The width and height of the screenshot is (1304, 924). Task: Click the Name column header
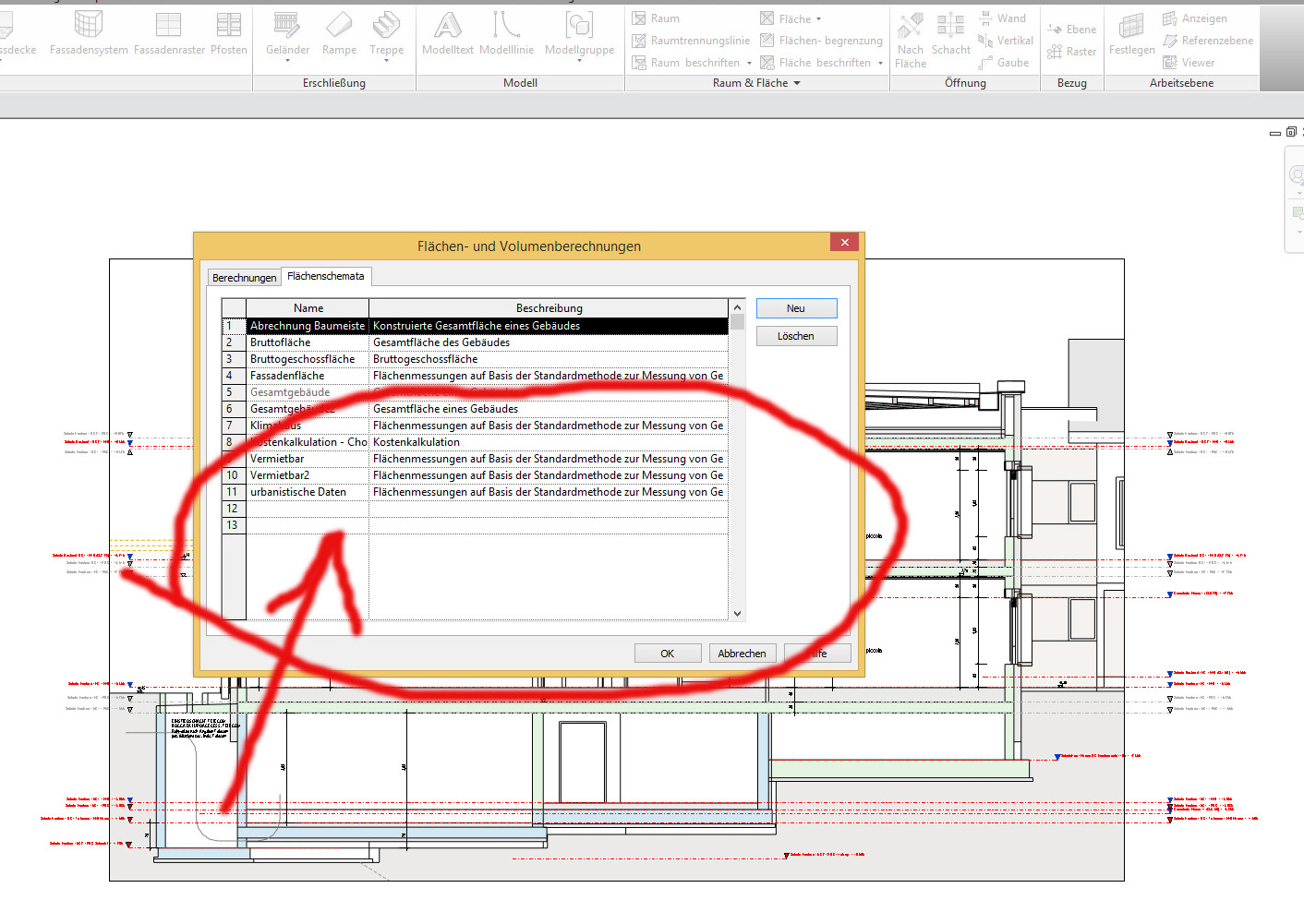point(308,308)
